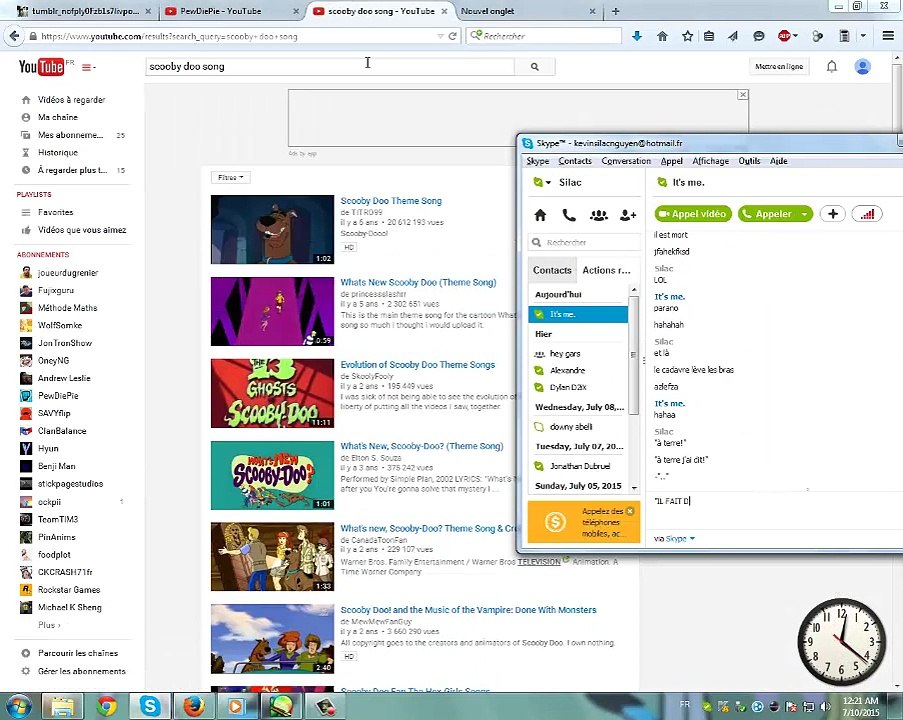Open Parcourir les chaînes
Image resolution: width=903 pixels, height=720 pixels.
point(78,653)
